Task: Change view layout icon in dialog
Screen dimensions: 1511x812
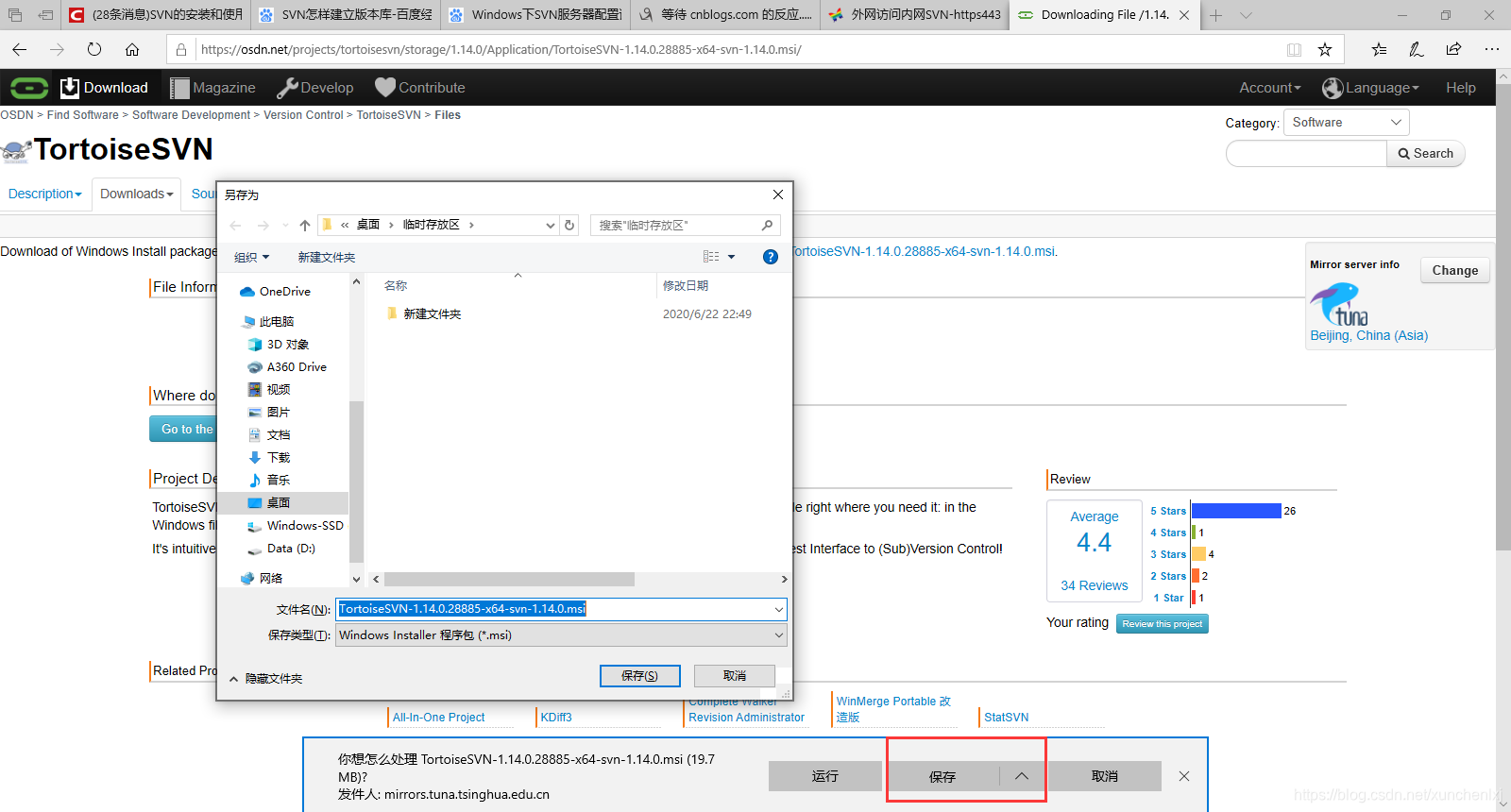Action: (x=711, y=257)
